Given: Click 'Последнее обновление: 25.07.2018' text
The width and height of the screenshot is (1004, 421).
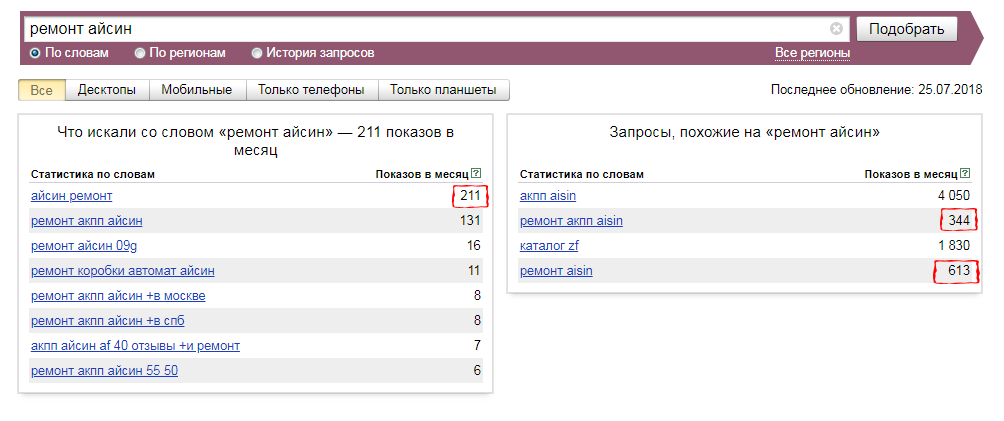Looking at the screenshot, I should (877, 90).
